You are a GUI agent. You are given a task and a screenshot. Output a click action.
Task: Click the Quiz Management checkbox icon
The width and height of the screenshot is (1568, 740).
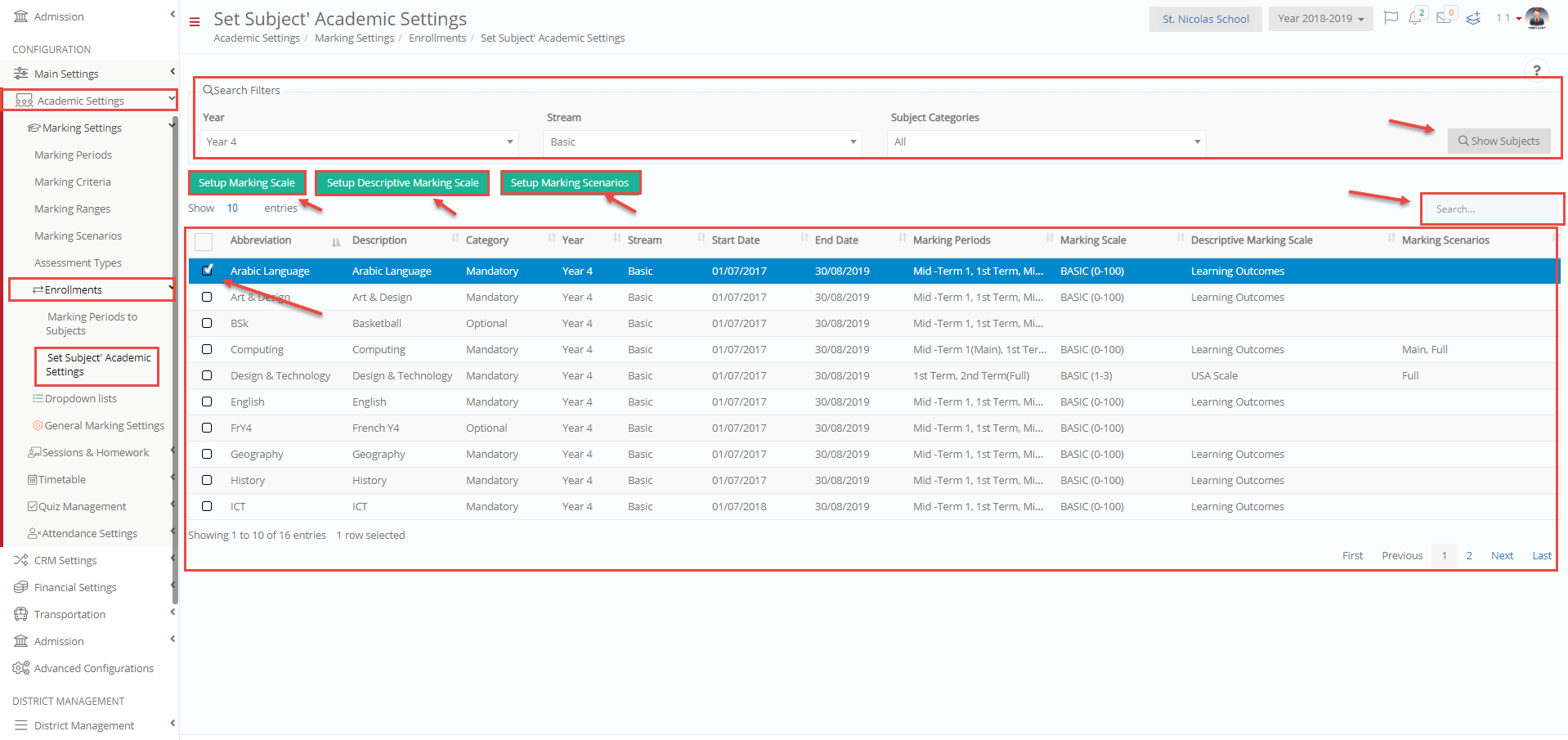33,506
